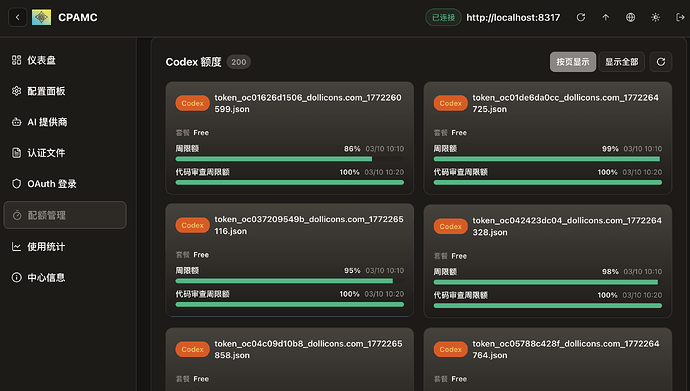Select 显示全部 show all button

coord(621,62)
